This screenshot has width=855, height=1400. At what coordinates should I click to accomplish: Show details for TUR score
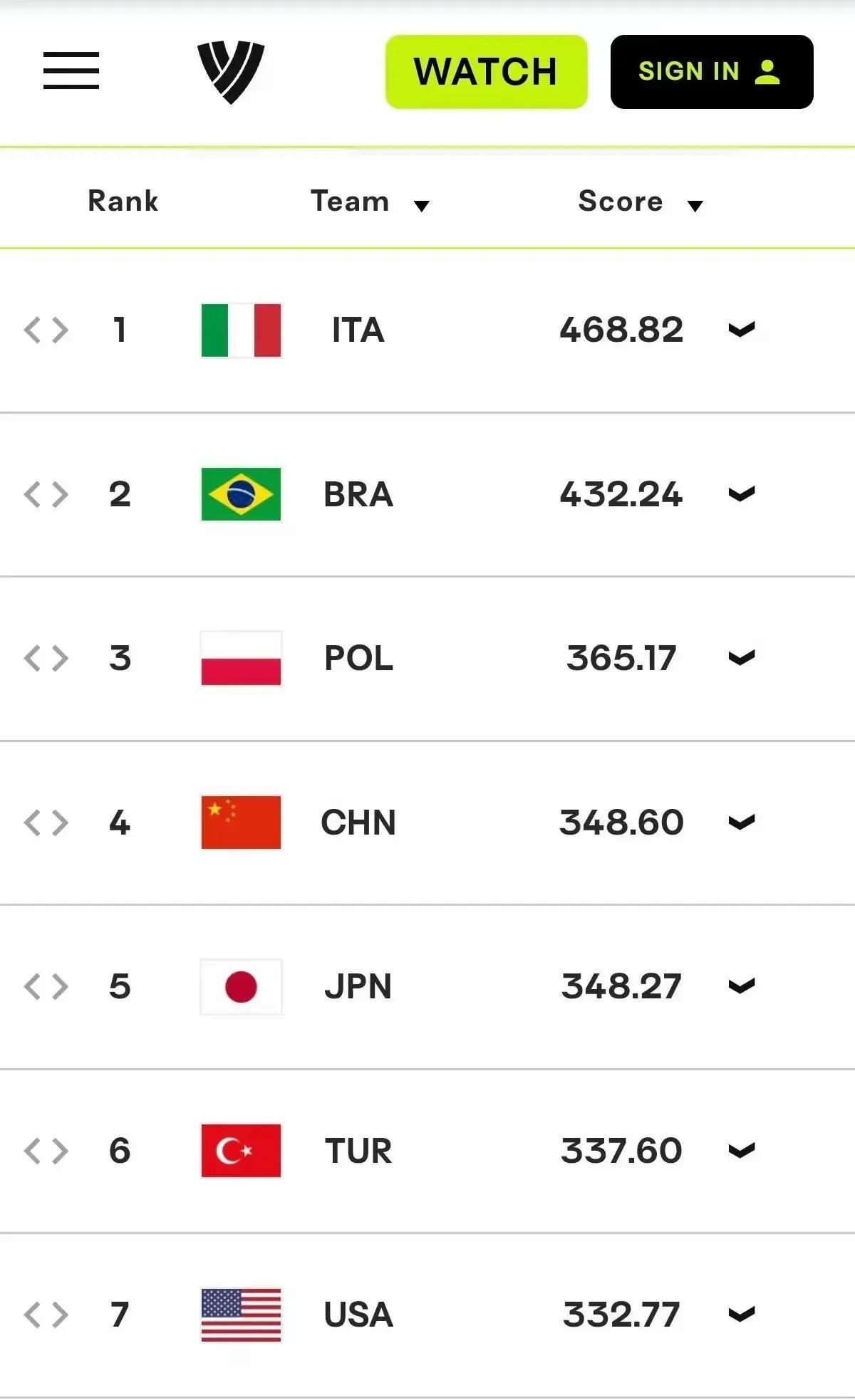click(741, 1151)
